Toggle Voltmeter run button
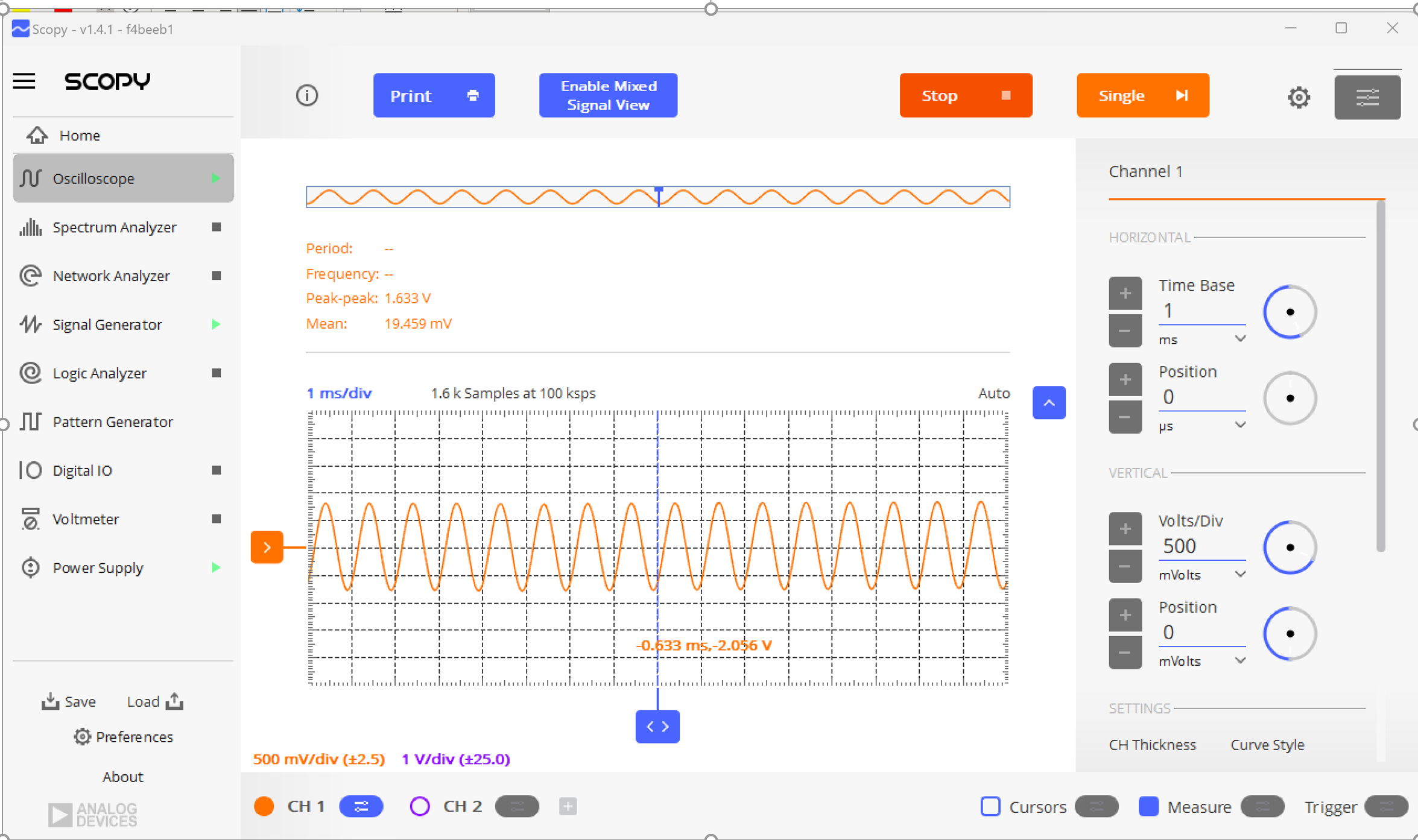Screen dimensions: 1418x840 coord(217,519)
